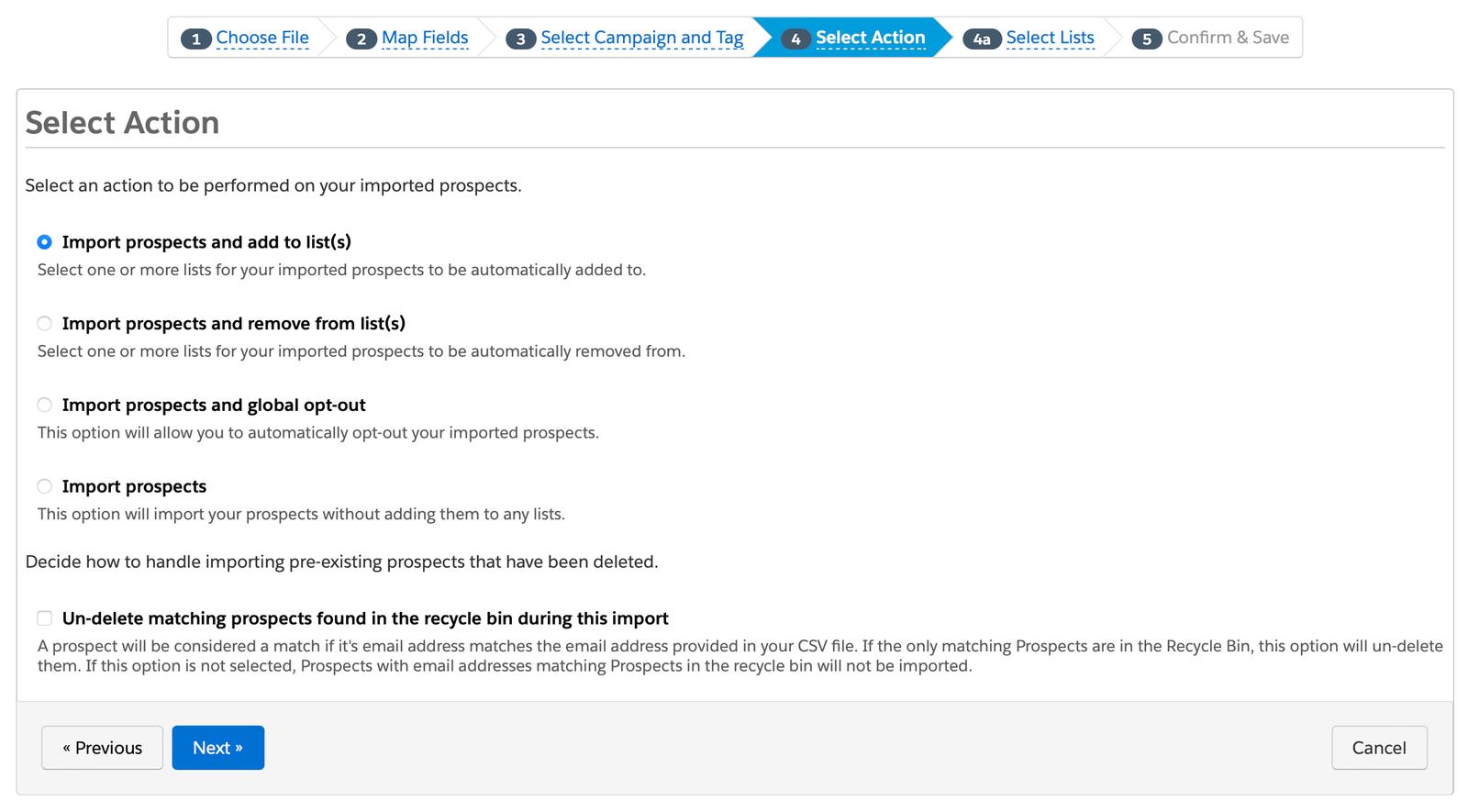Choose 'Import prospects and remove from list(s)' radio

(44, 324)
